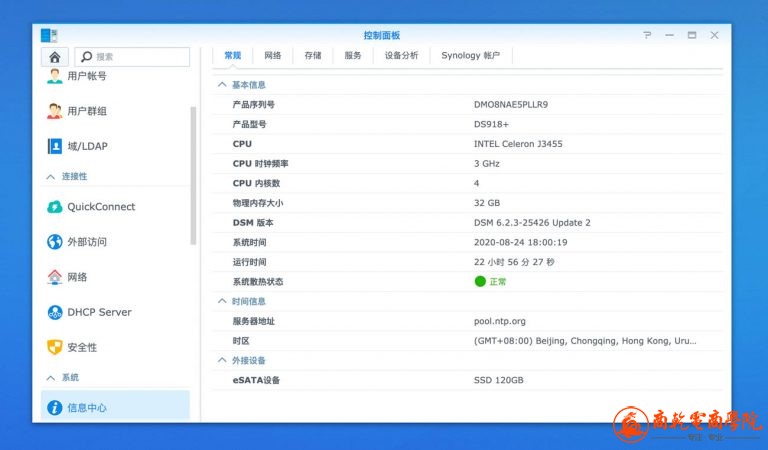The width and height of the screenshot is (768, 450).
Task: Switch to the Synology 帐户 tab
Action: click(x=471, y=55)
